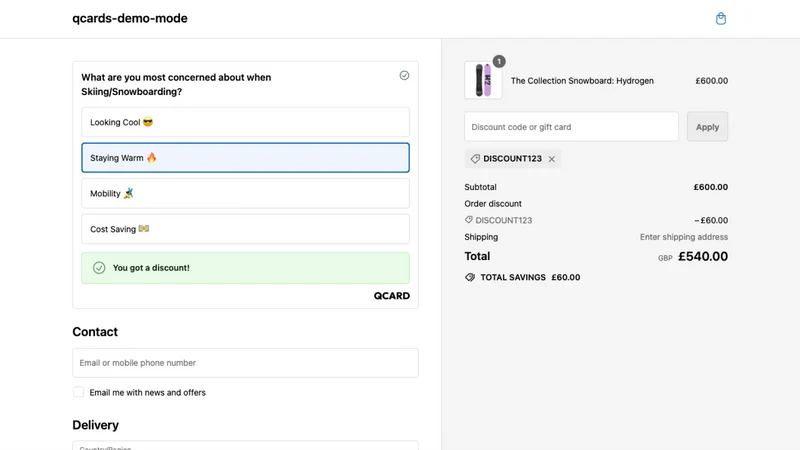Click the GBP currency label
The width and height of the screenshot is (800, 450).
(665, 258)
